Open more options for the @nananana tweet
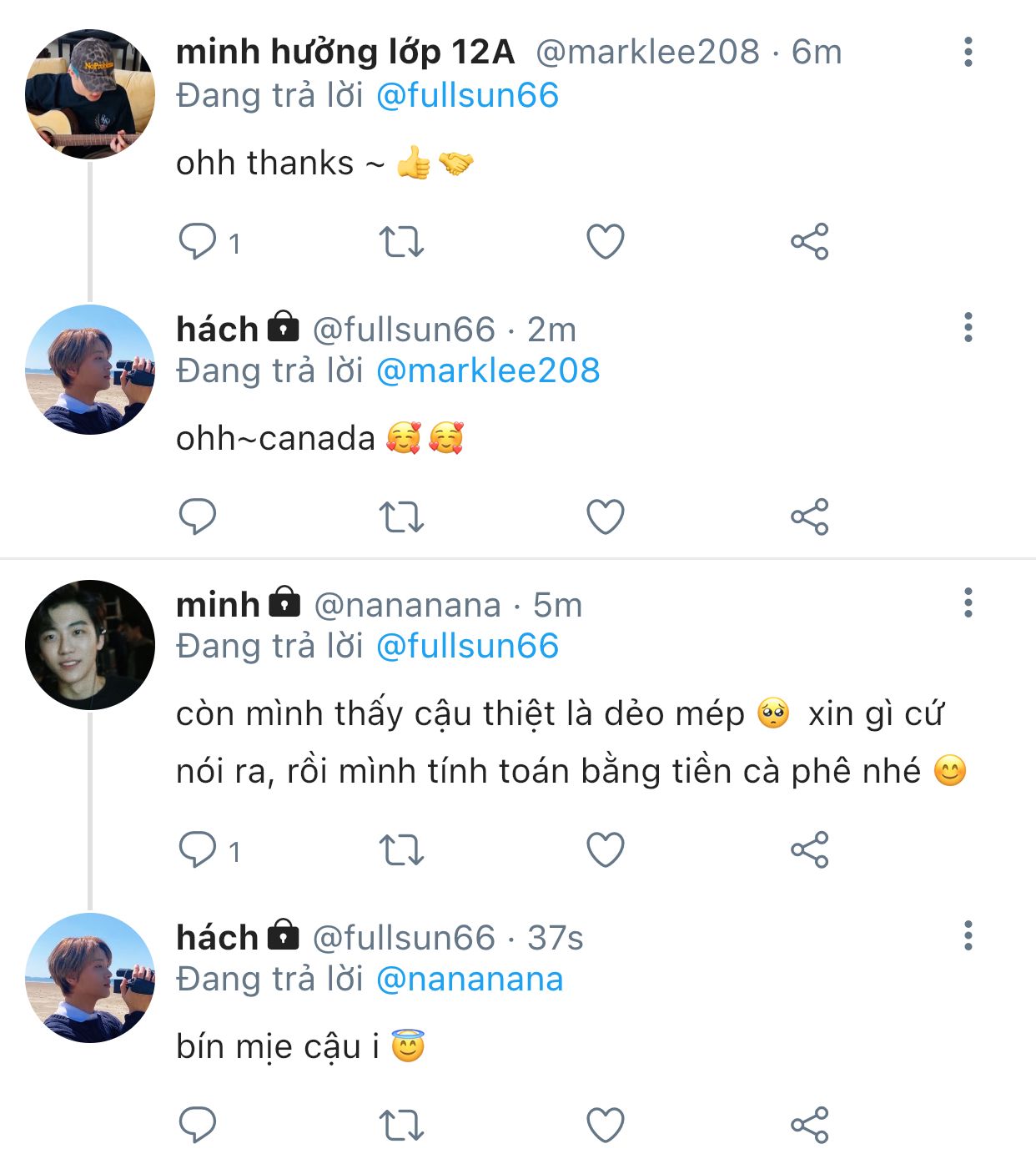The height and width of the screenshot is (1159, 1036). (968, 602)
